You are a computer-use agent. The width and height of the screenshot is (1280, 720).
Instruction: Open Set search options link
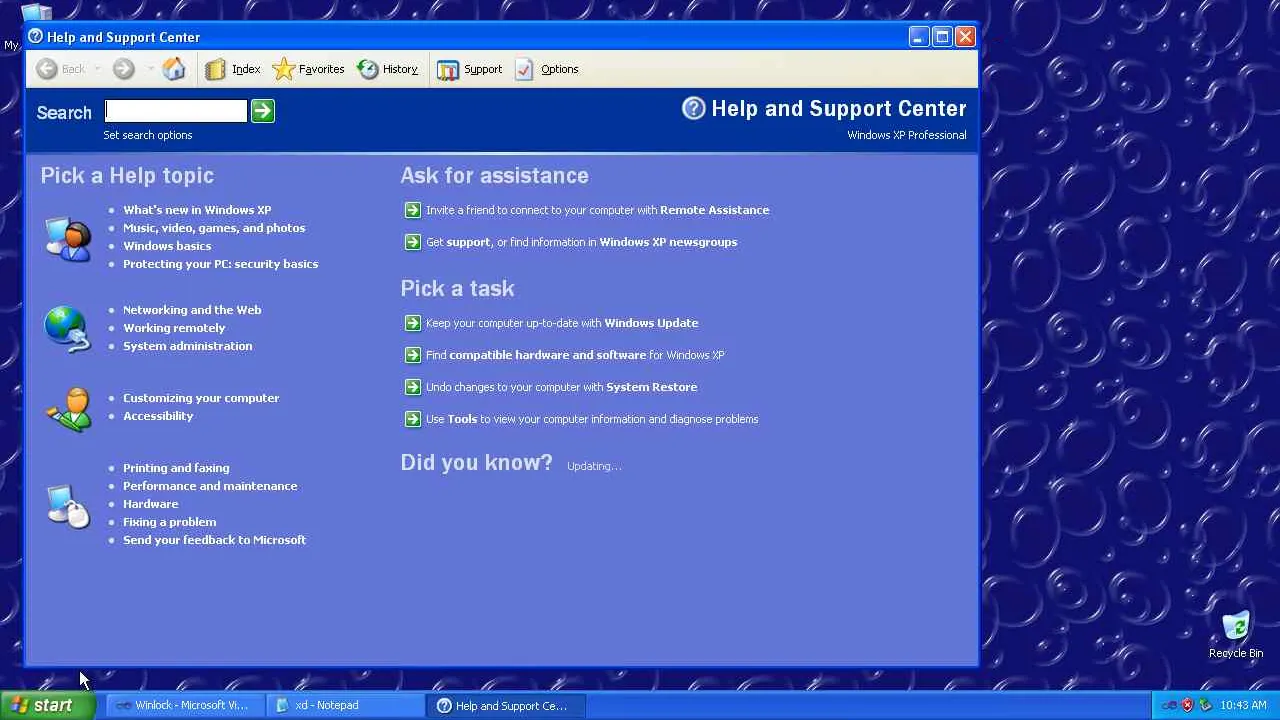click(148, 135)
